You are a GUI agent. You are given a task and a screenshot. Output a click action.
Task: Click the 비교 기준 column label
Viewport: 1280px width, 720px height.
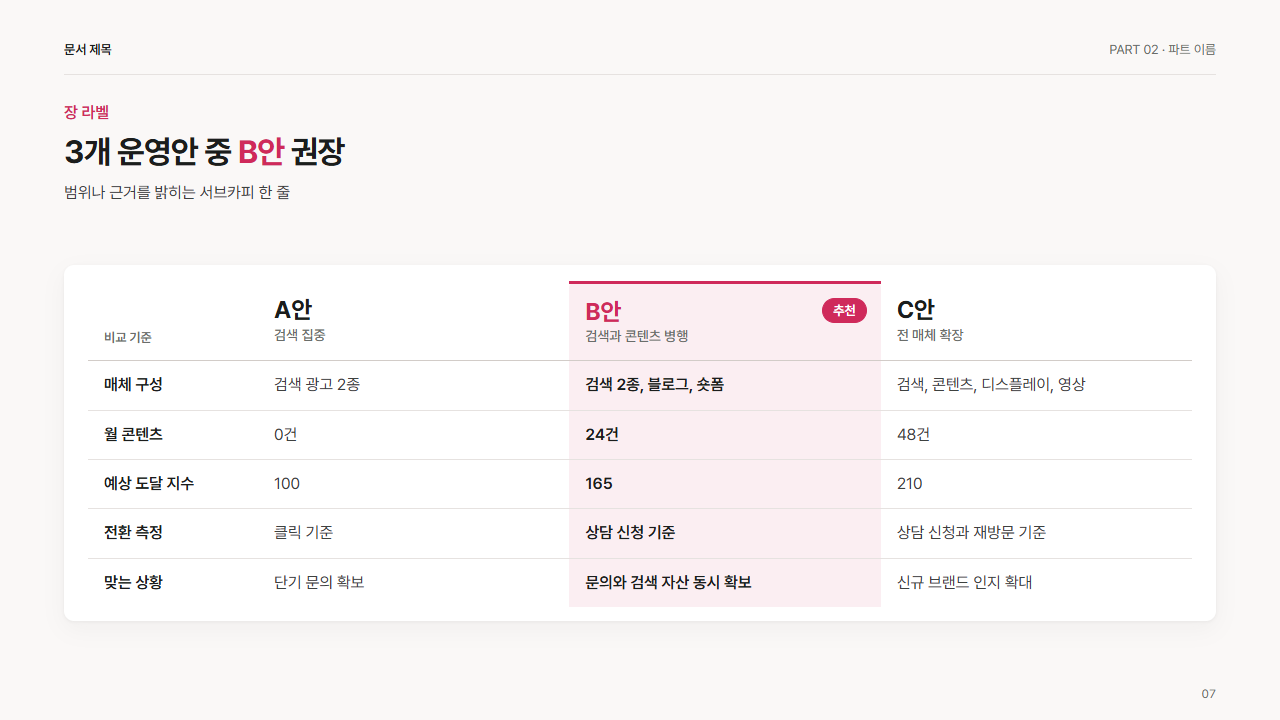pyautogui.click(x=128, y=338)
